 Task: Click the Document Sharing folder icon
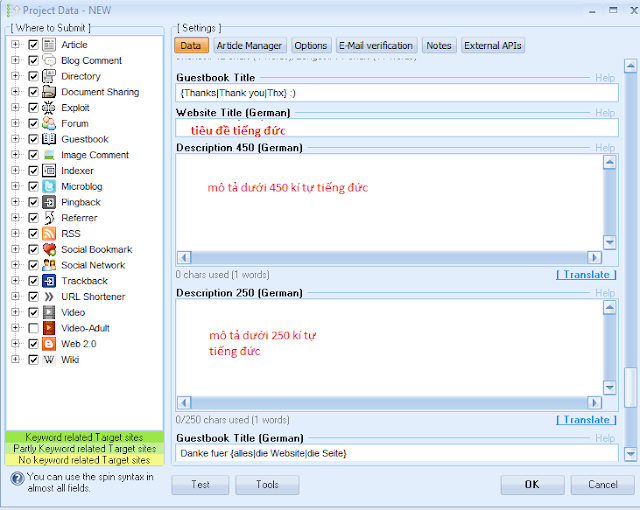[49, 92]
